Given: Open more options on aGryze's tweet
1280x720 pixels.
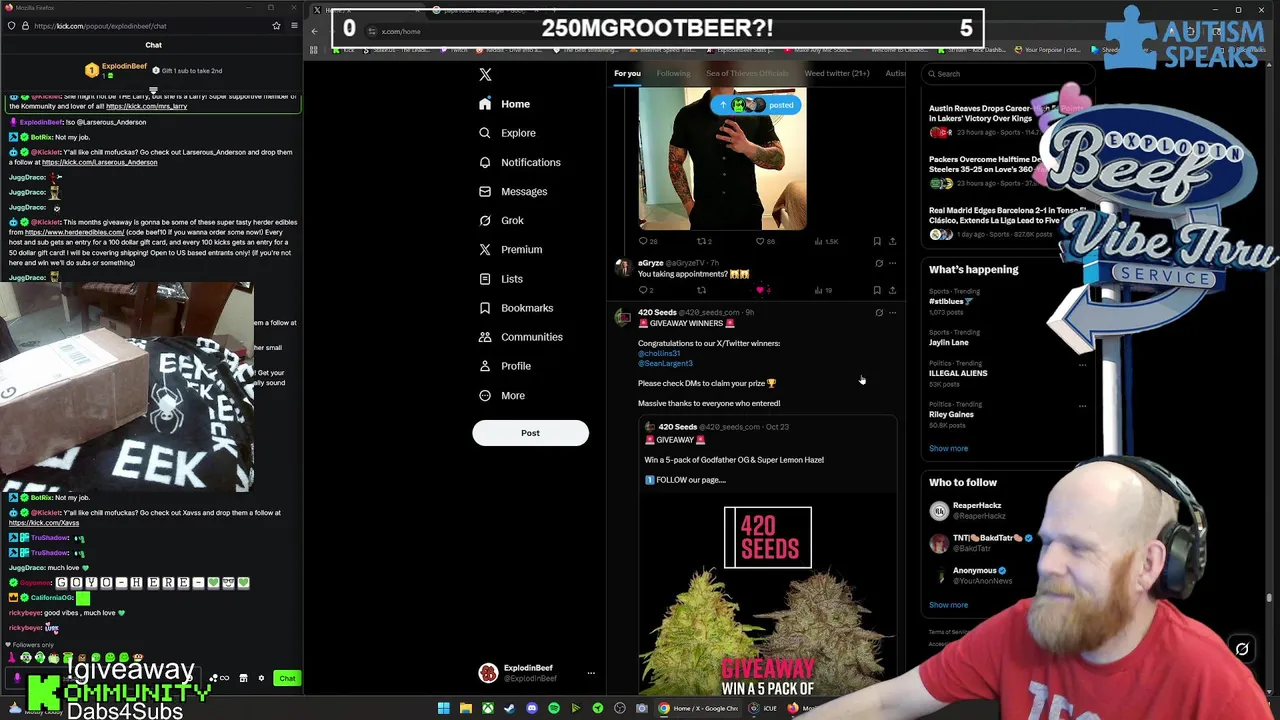Looking at the screenshot, I should (x=892, y=263).
